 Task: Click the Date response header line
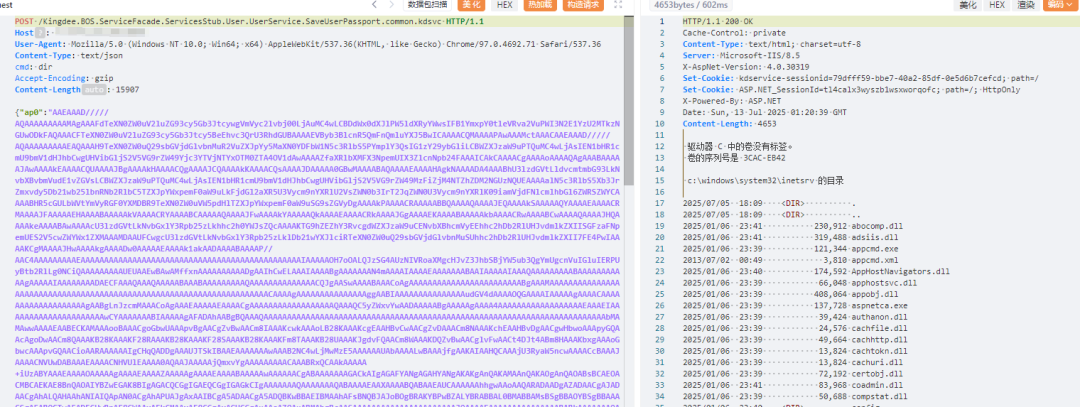click(765, 112)
